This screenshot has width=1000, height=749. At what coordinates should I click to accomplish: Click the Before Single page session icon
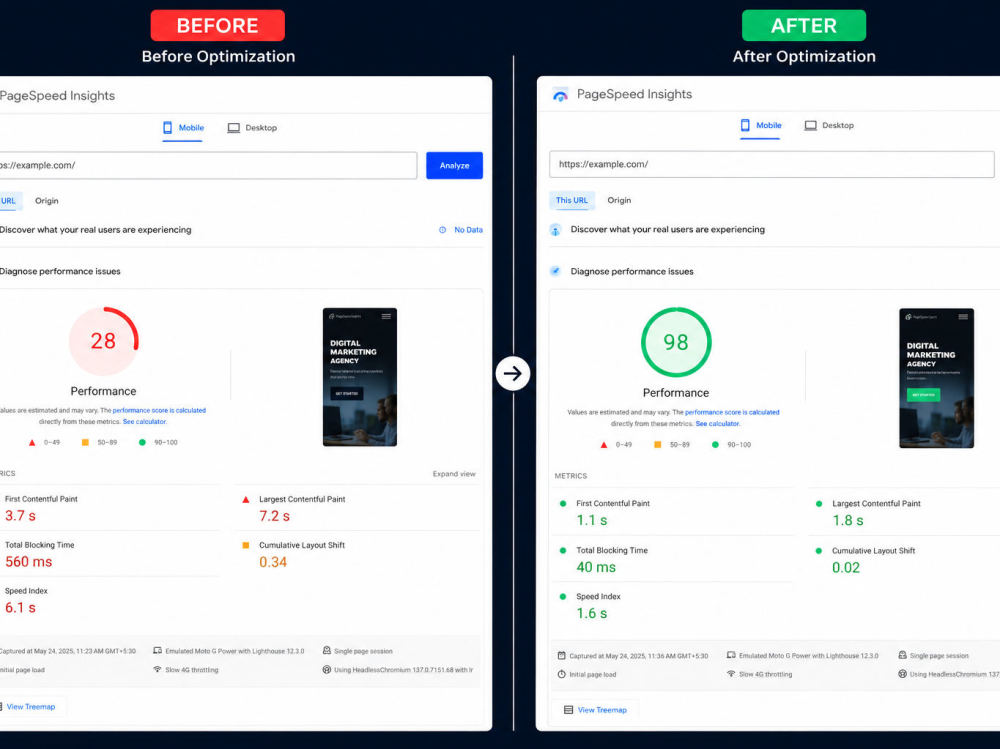327,651
